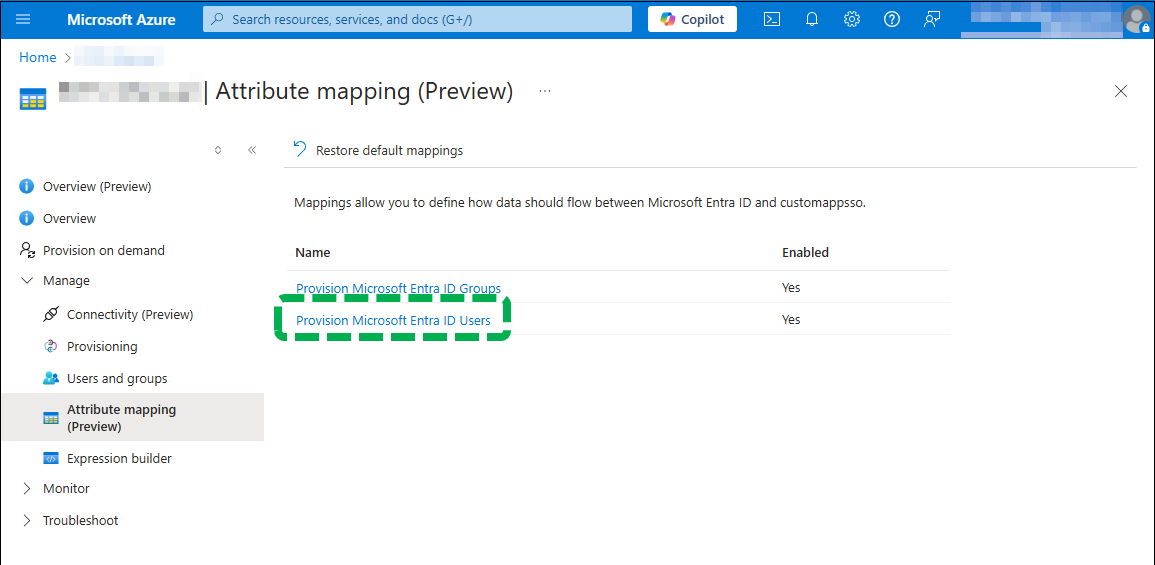
Task: Expand the Troubleshoot section
Action: [x=27, y=521]
